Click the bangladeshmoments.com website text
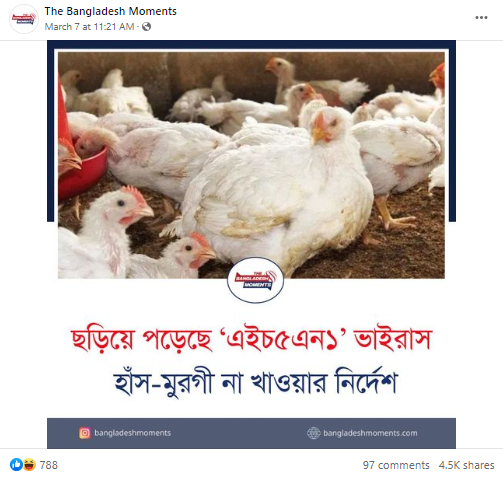 coord(370,433)
